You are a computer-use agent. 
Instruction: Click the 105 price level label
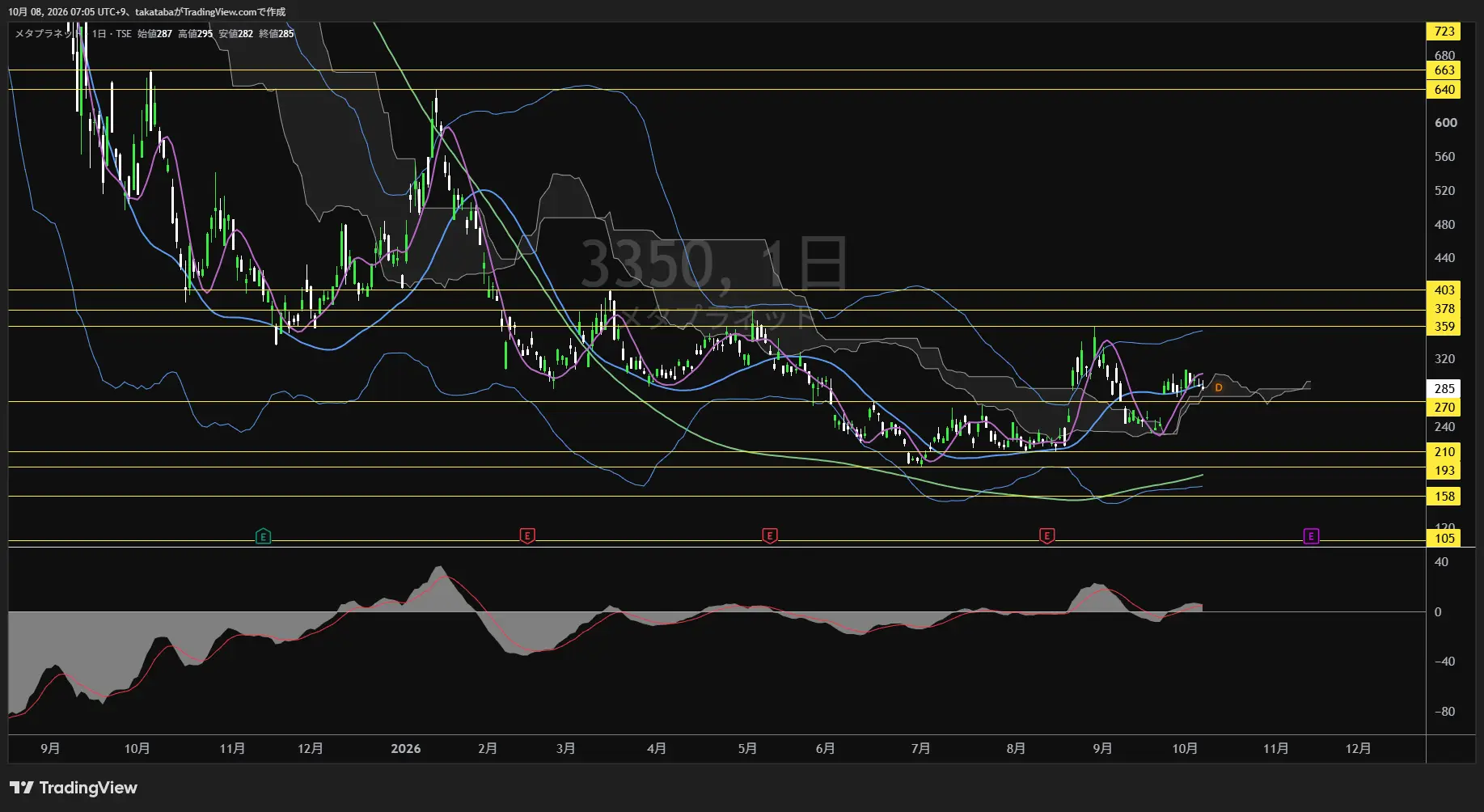(1444, 539)
